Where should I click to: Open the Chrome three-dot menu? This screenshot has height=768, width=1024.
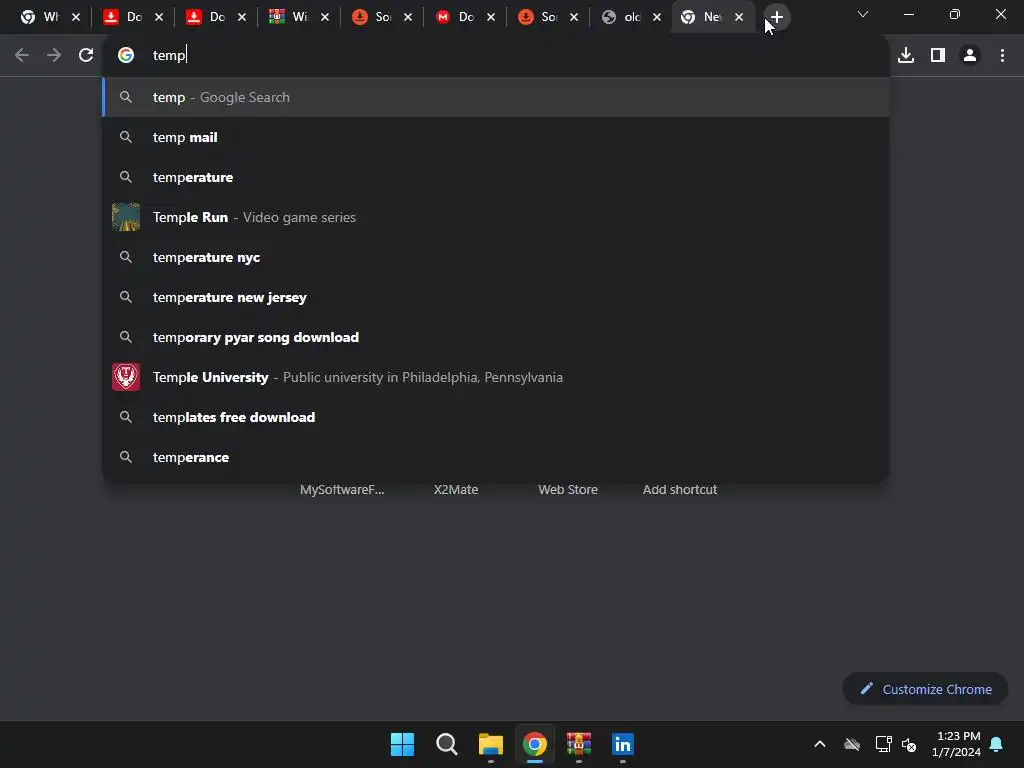[x=1002, y=56]
